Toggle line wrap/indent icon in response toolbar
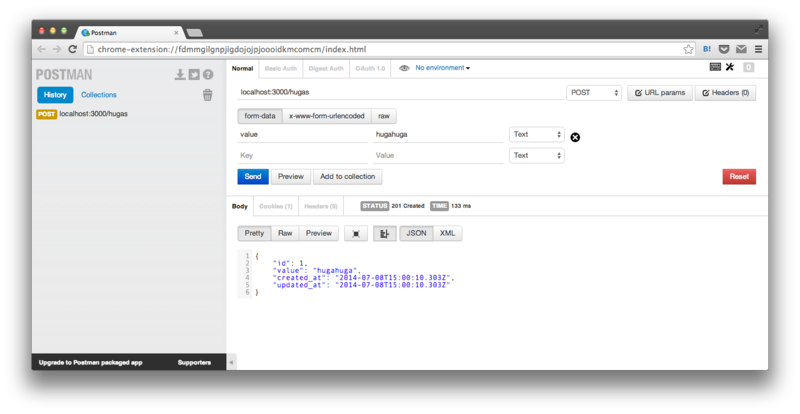 (x=385, y=234)
